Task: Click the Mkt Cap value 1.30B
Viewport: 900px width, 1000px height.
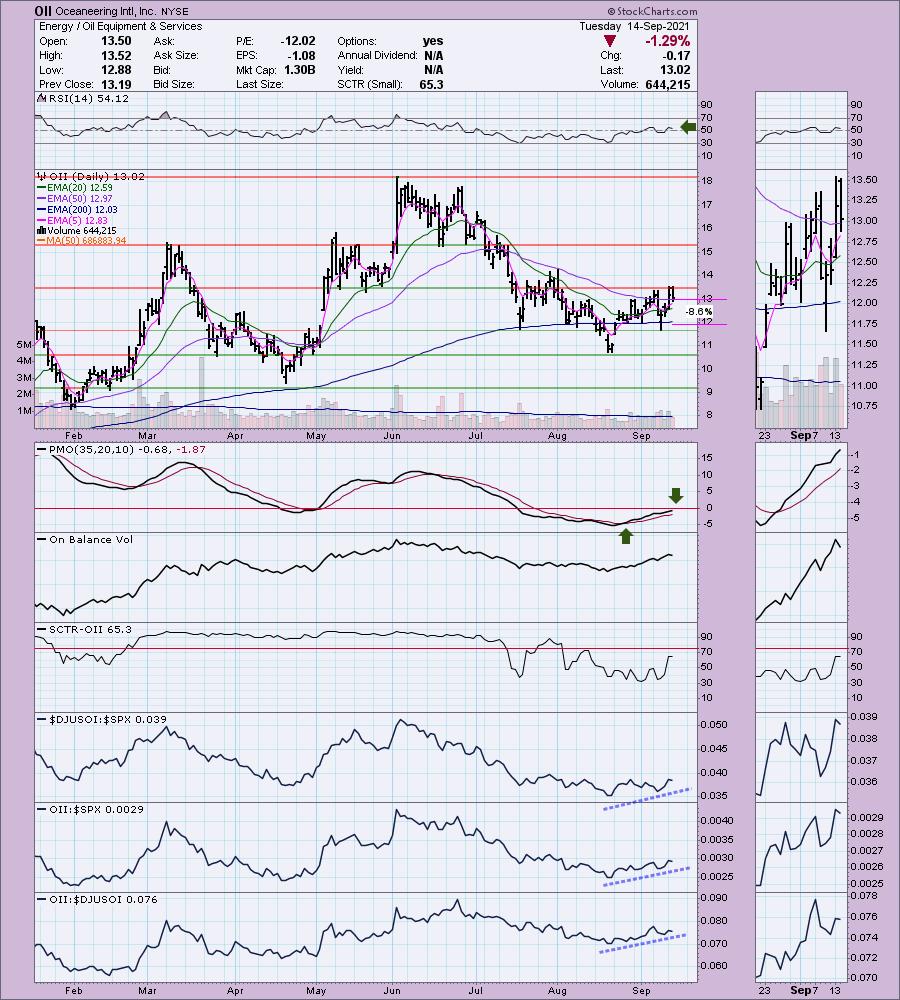Action: coord(299,70)
